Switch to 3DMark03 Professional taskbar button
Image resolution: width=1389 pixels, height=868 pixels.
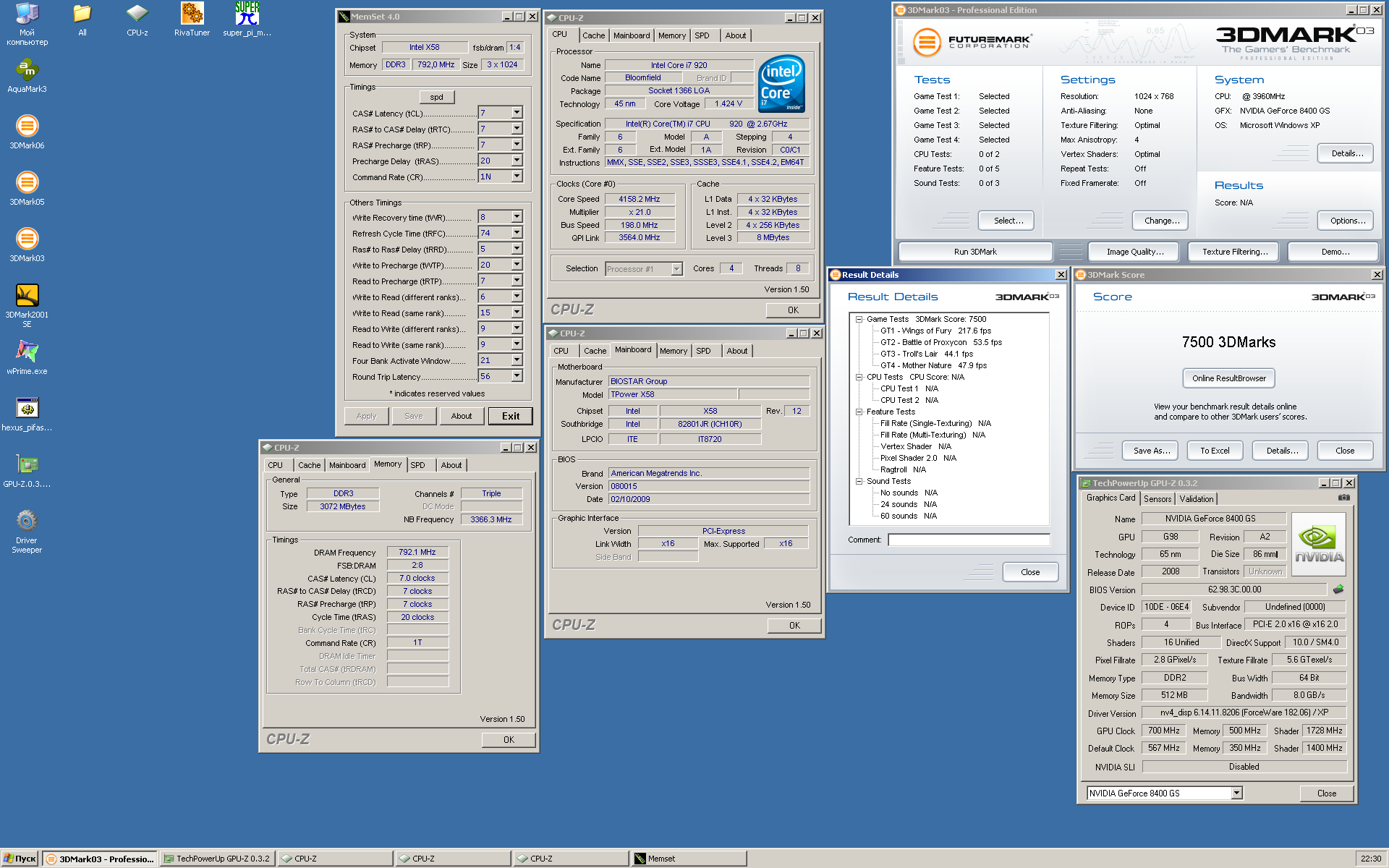click(99, 859)
